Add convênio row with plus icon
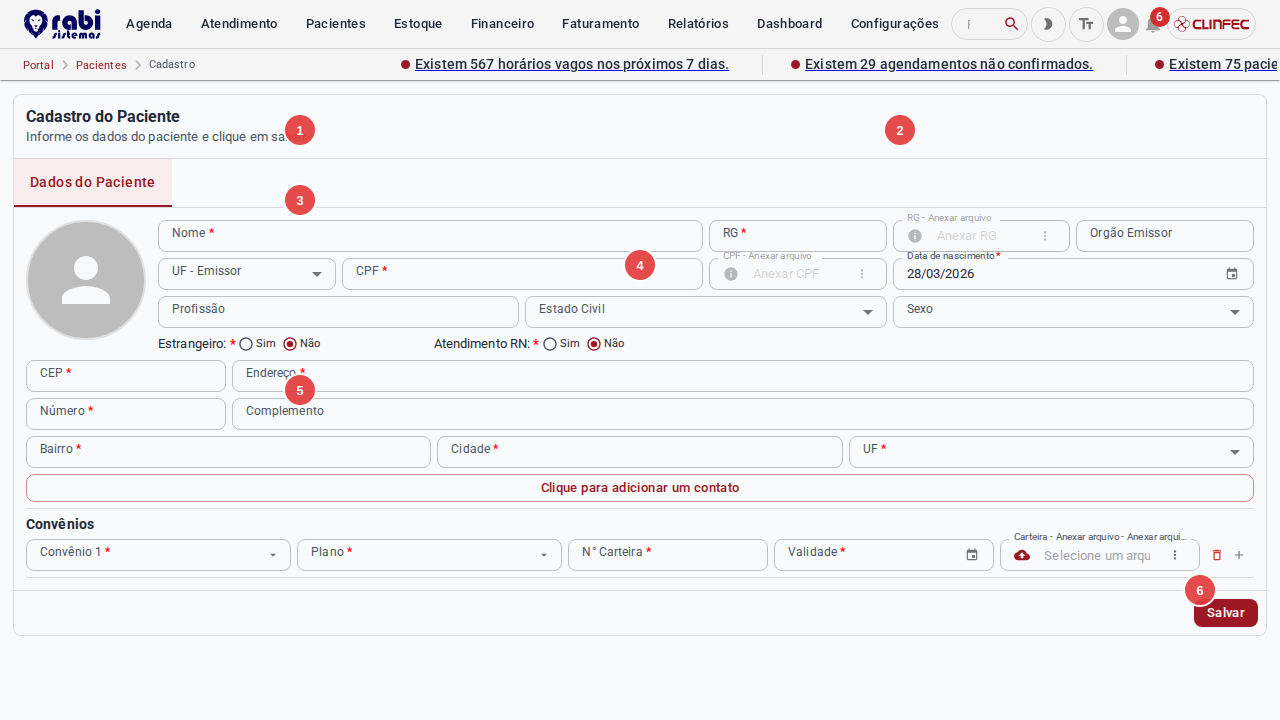 [1239, 555]
